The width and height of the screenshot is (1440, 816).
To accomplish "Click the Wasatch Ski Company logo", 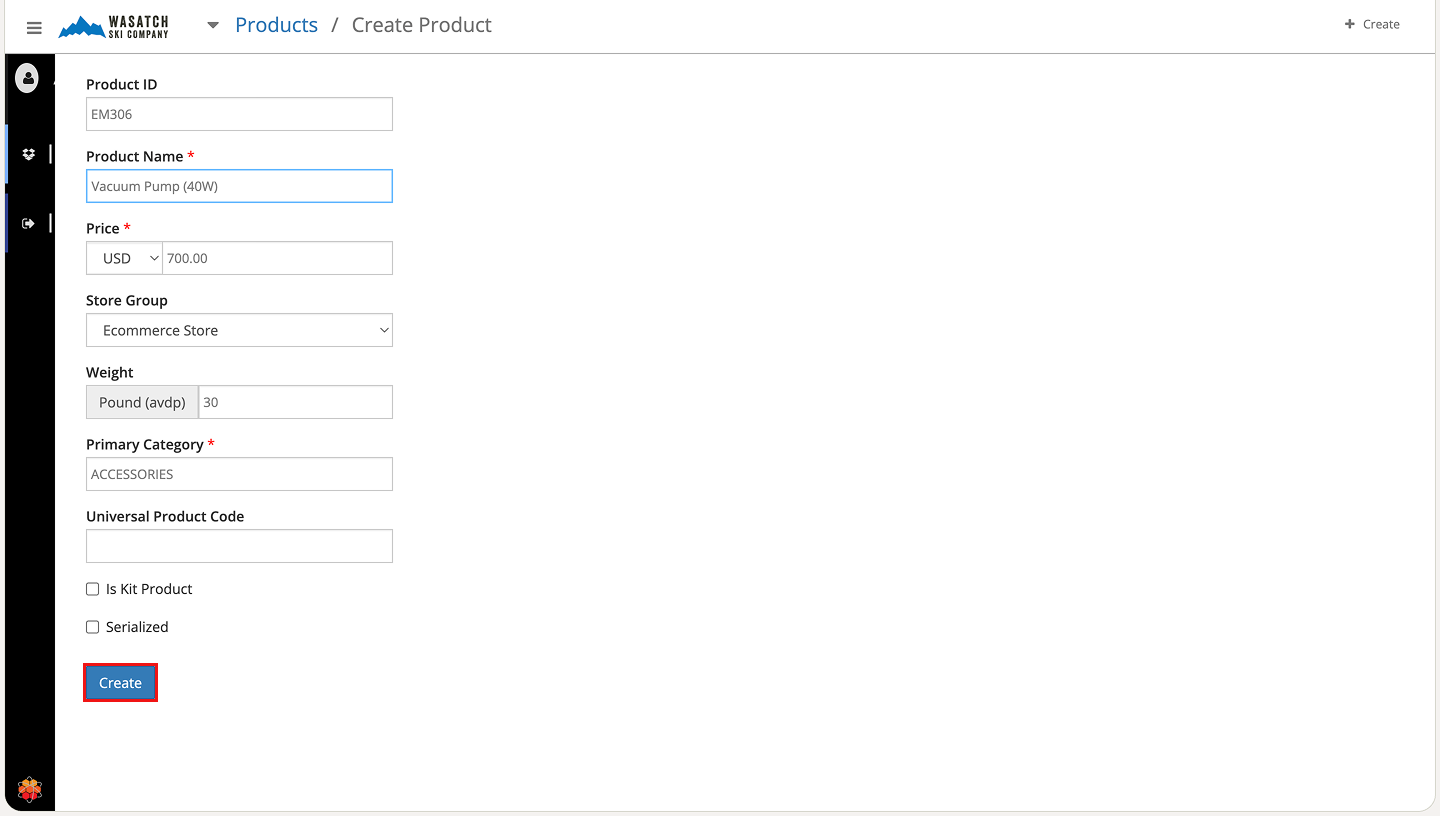I will click(114, 27).
